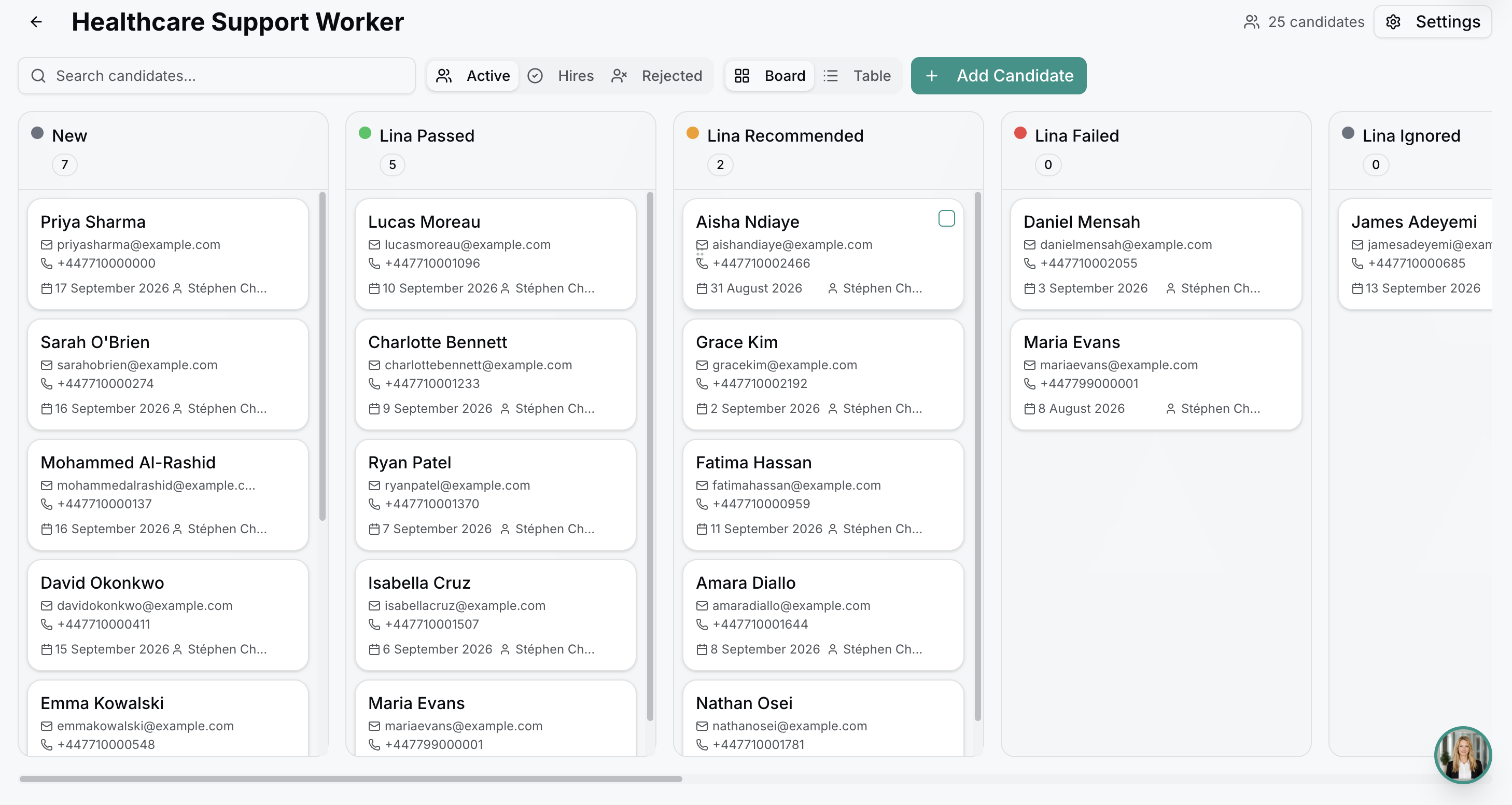Screen dimensions: 1512x805
Task: Open the chat assistant avatar
Action: tap(1463, 755)
